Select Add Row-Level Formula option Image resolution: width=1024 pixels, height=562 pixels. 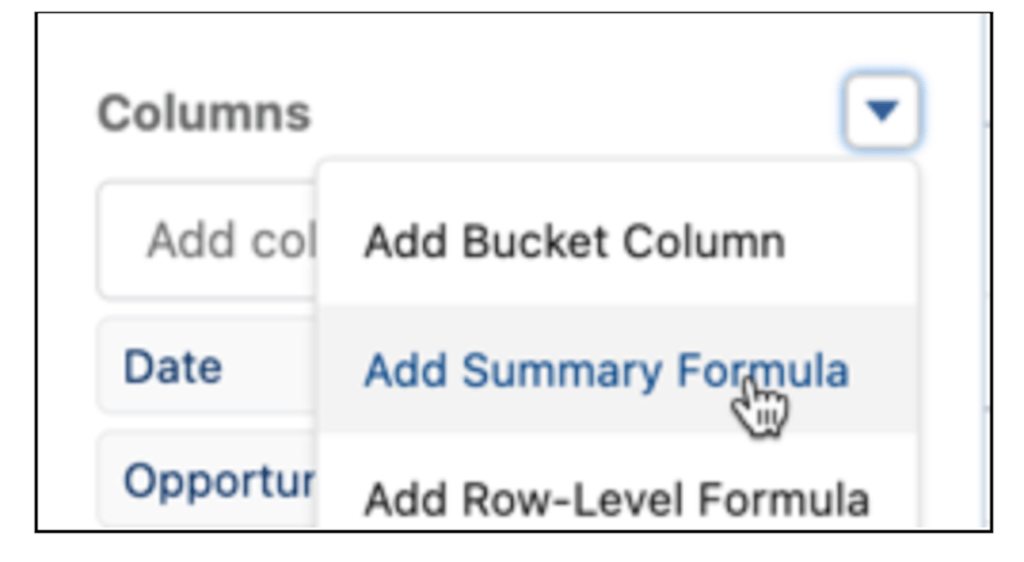(616, 498)
